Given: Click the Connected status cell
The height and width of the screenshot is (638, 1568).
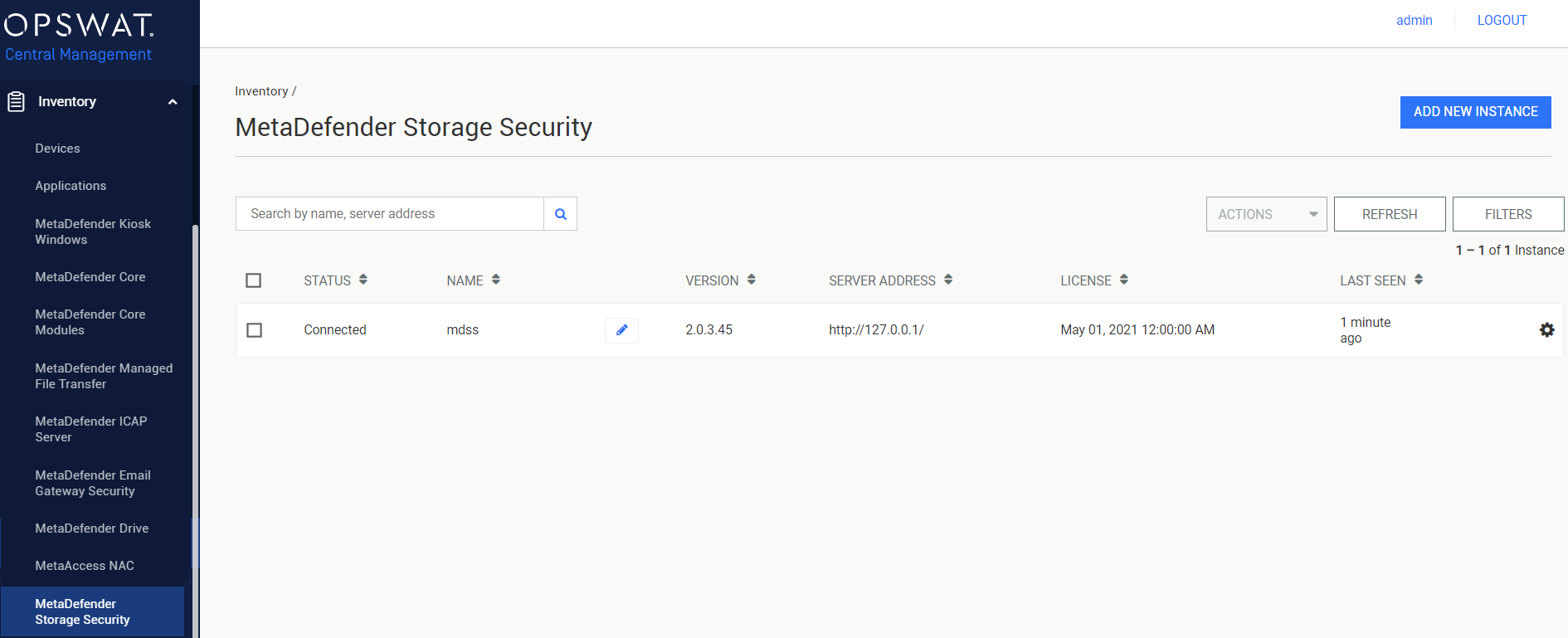Looking at the screenshot, I should click(x=335, y=330).
